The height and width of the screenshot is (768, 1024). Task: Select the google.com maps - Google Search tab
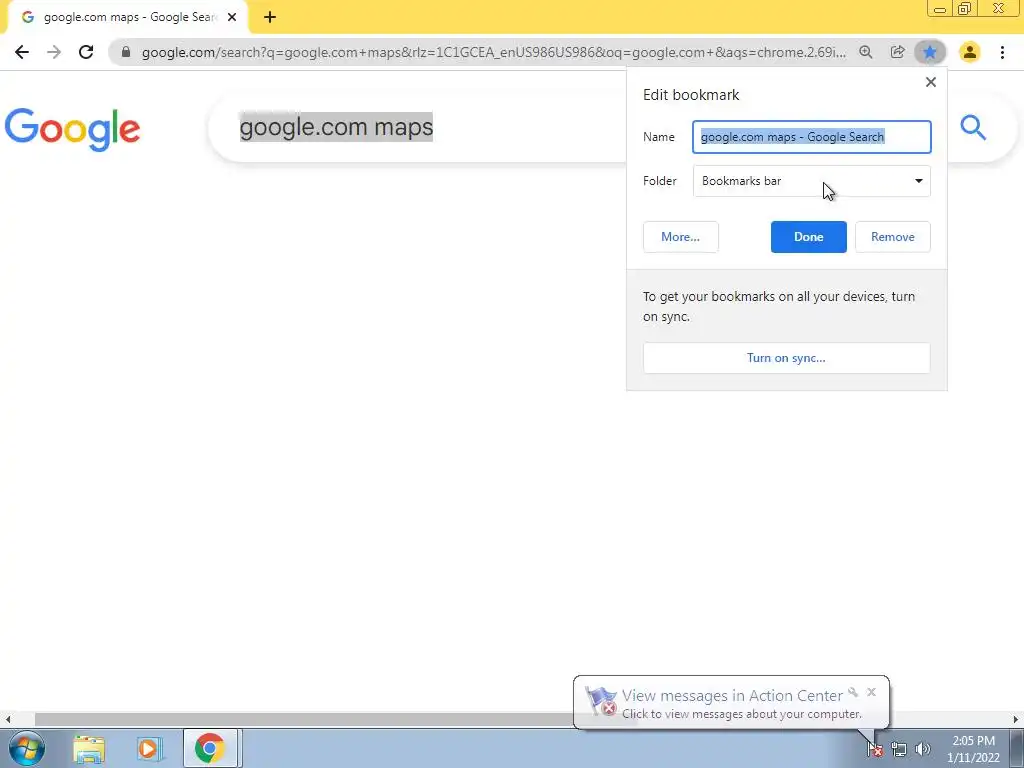127,18
